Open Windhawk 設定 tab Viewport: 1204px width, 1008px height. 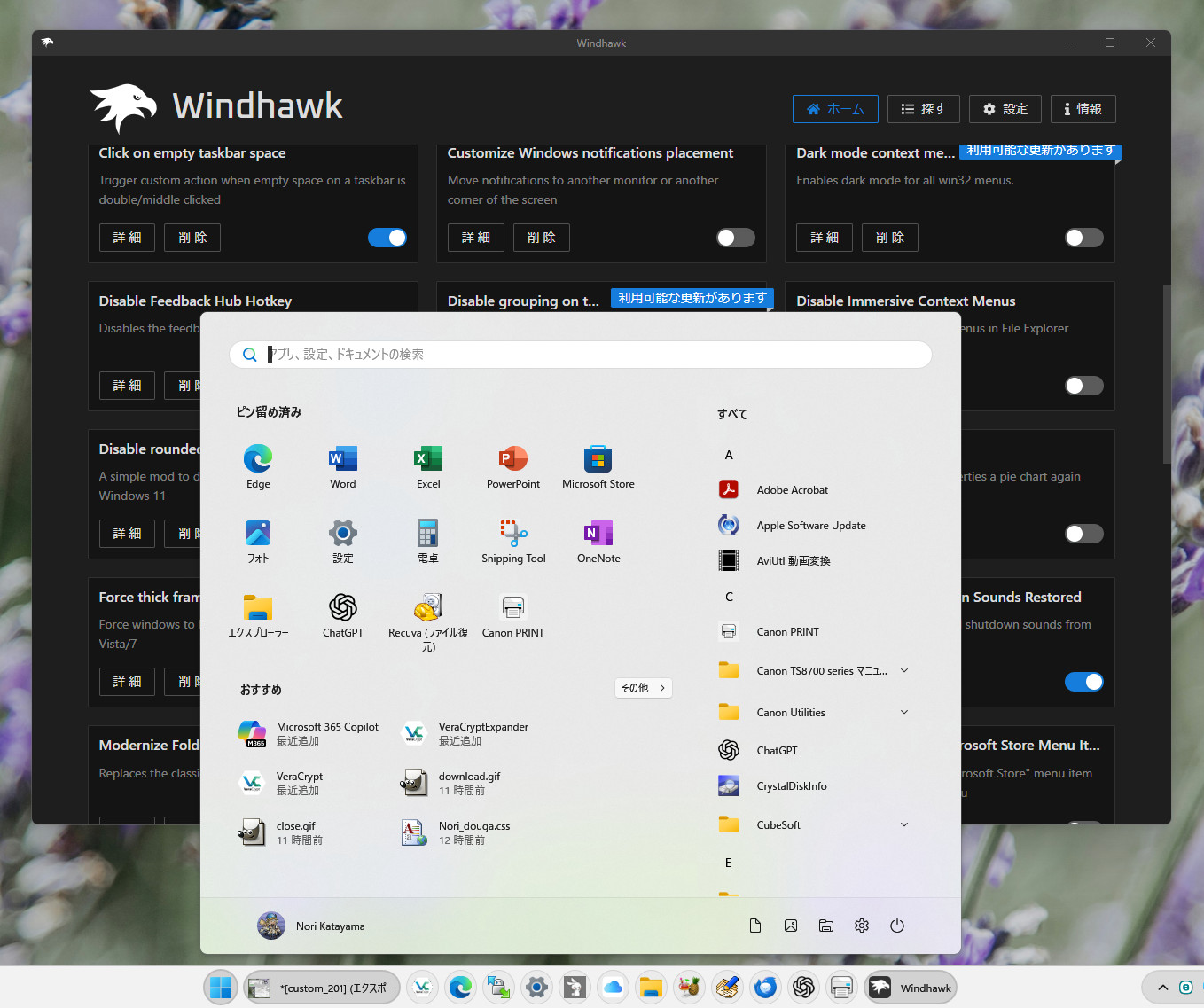[x=1005, y=109]
